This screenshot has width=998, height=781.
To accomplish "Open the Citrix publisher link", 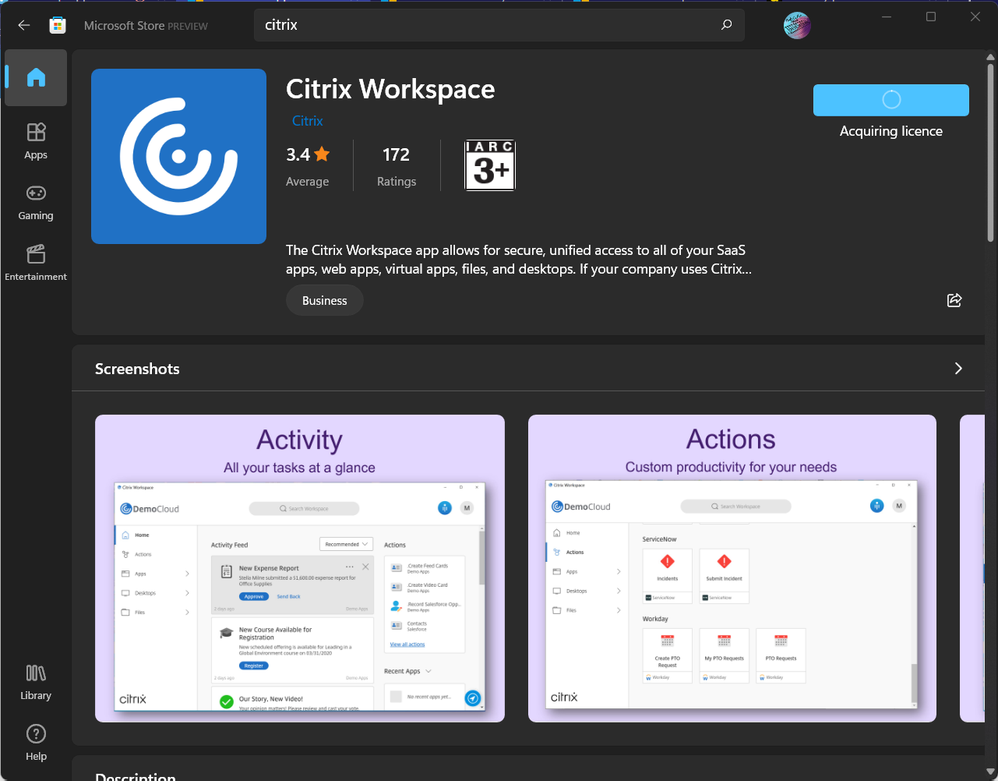I will 307,120.
